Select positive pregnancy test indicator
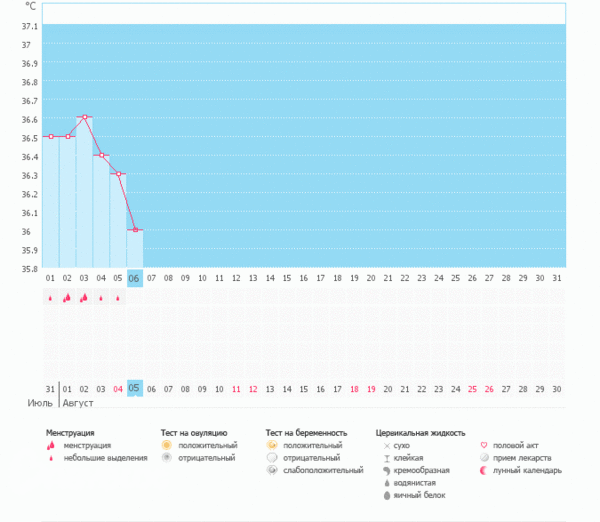 [x=272, y=445]
